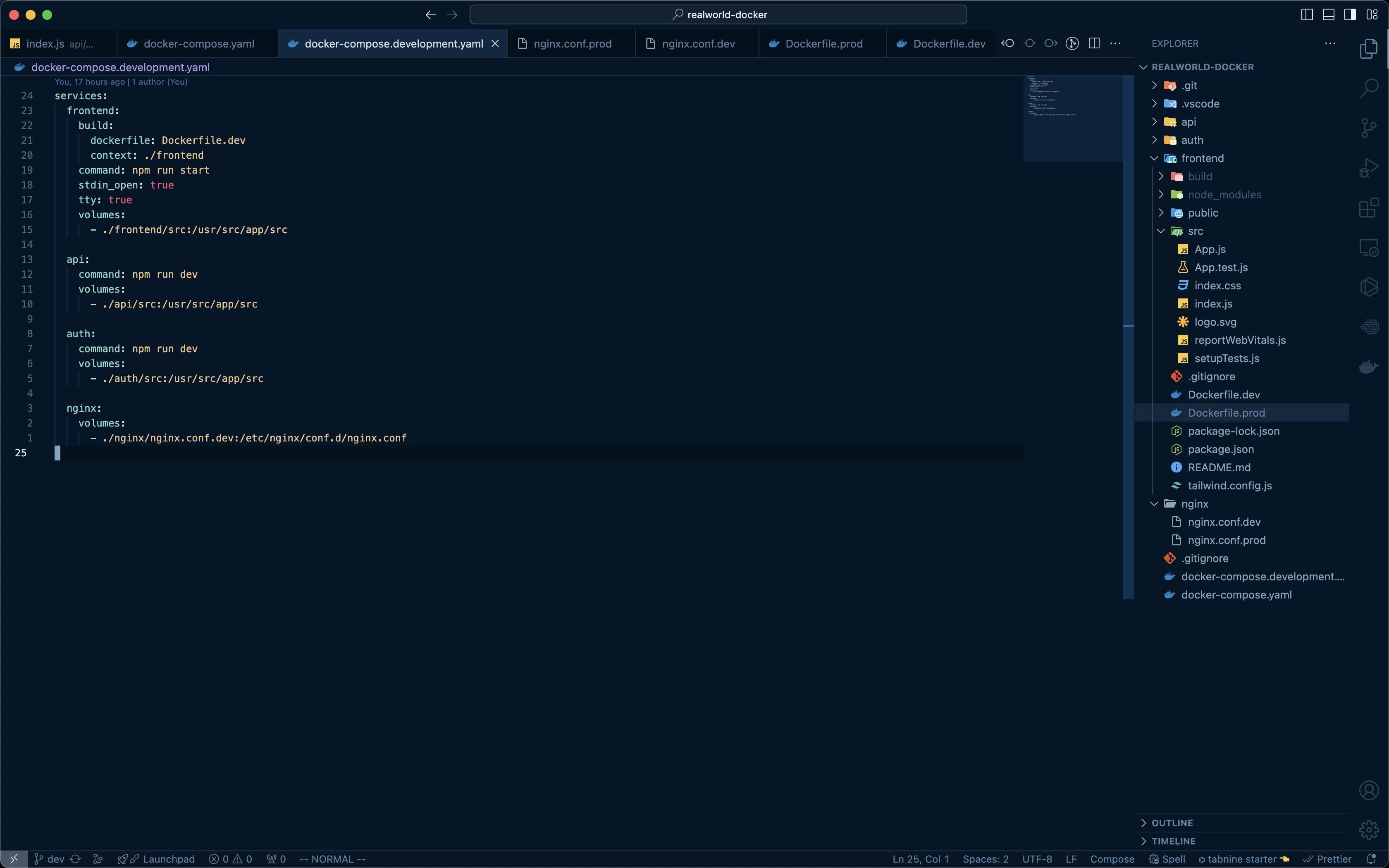Collapse the REALWORLD-DOCKER root section
Screen dimensions: 1389x868
(1243, 67)
